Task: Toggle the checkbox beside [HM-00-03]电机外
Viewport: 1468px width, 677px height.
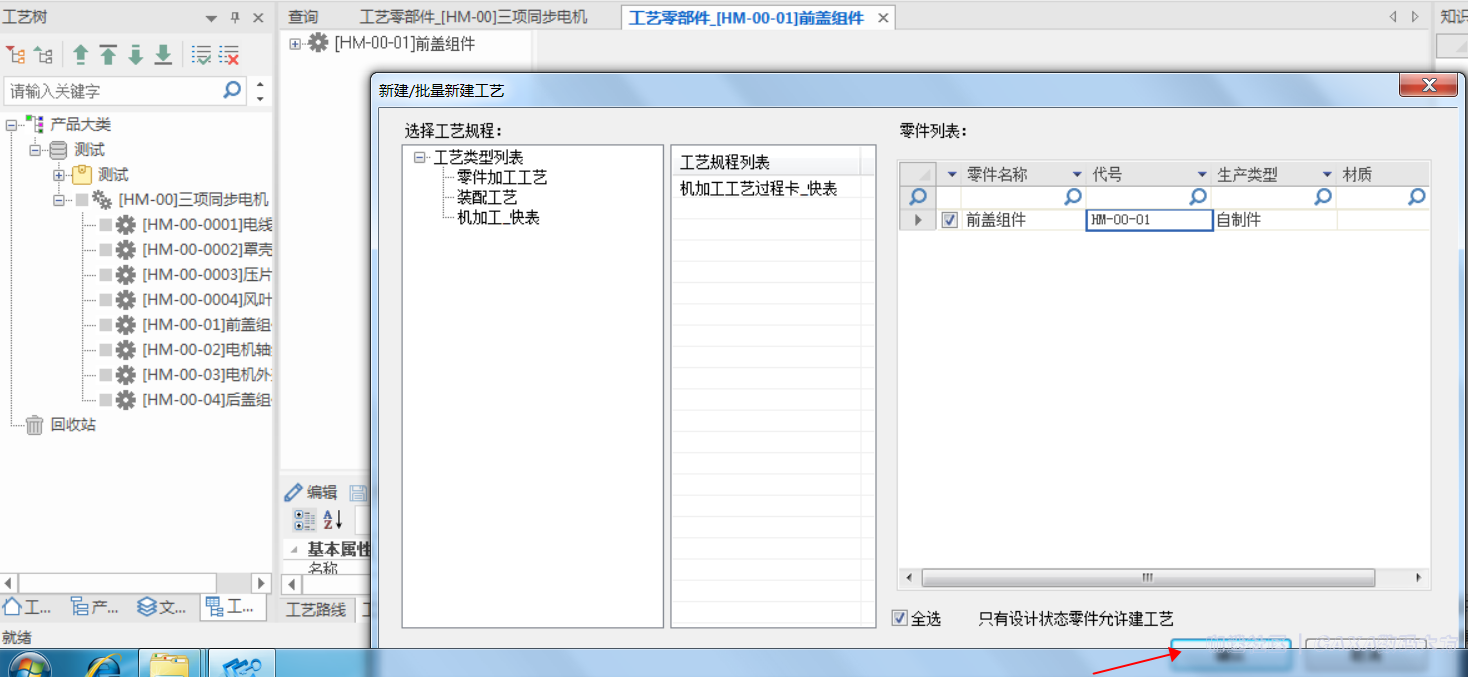Action: click(x=105, y=375)
